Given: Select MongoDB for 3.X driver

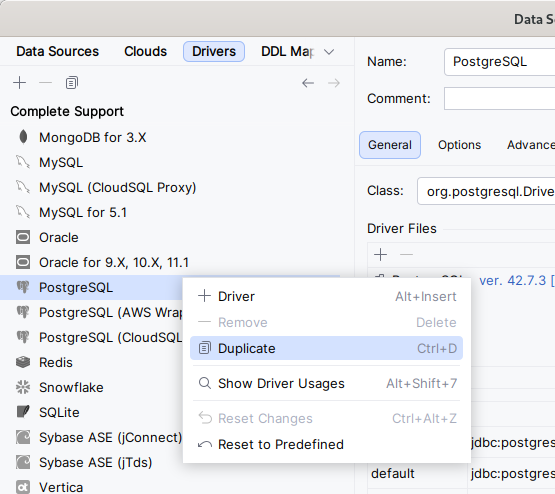Looking at the screenshot, I should pos(170,137).
